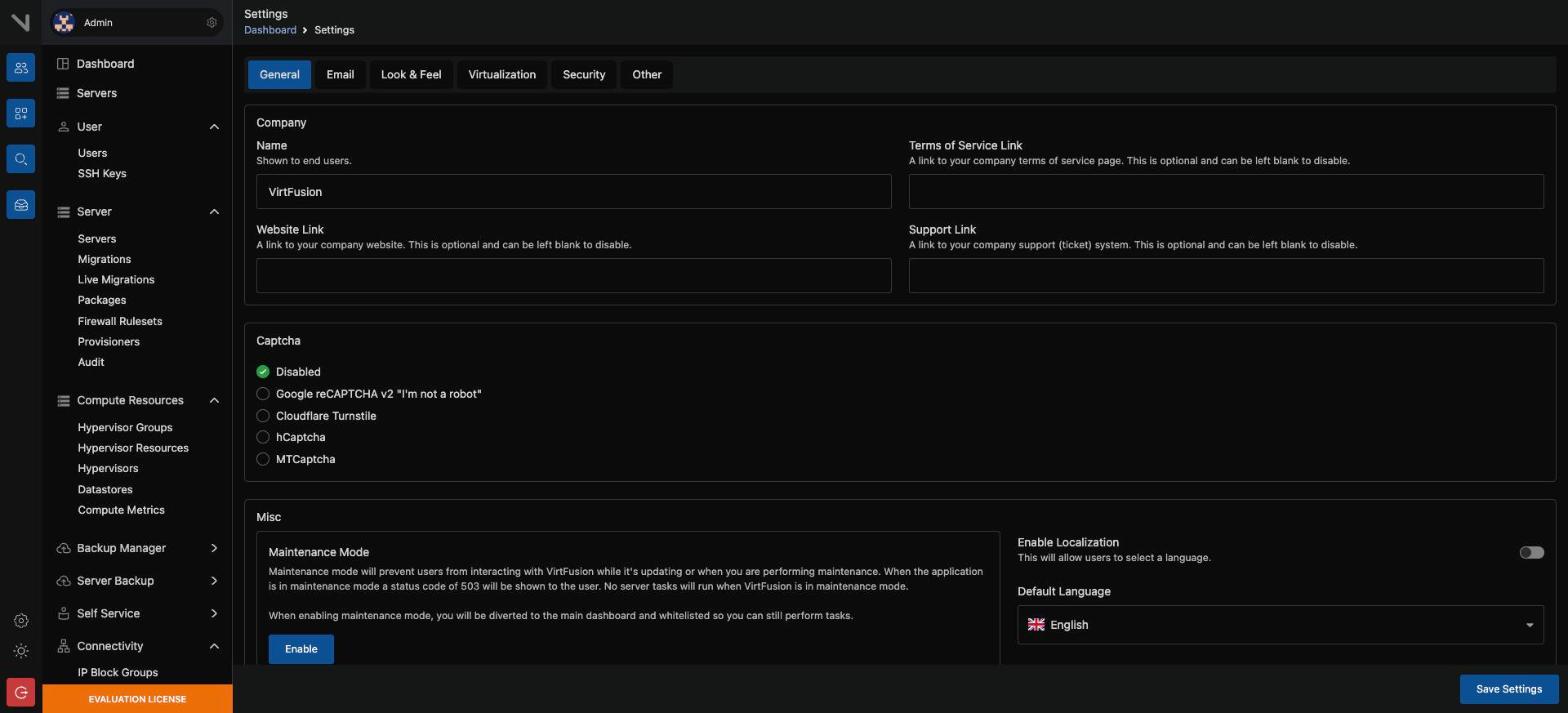Image resolution: width=1568 pixels, height=713 pixels.
Task: Click the Server section stack icon
Action: [x=63, y=212]
